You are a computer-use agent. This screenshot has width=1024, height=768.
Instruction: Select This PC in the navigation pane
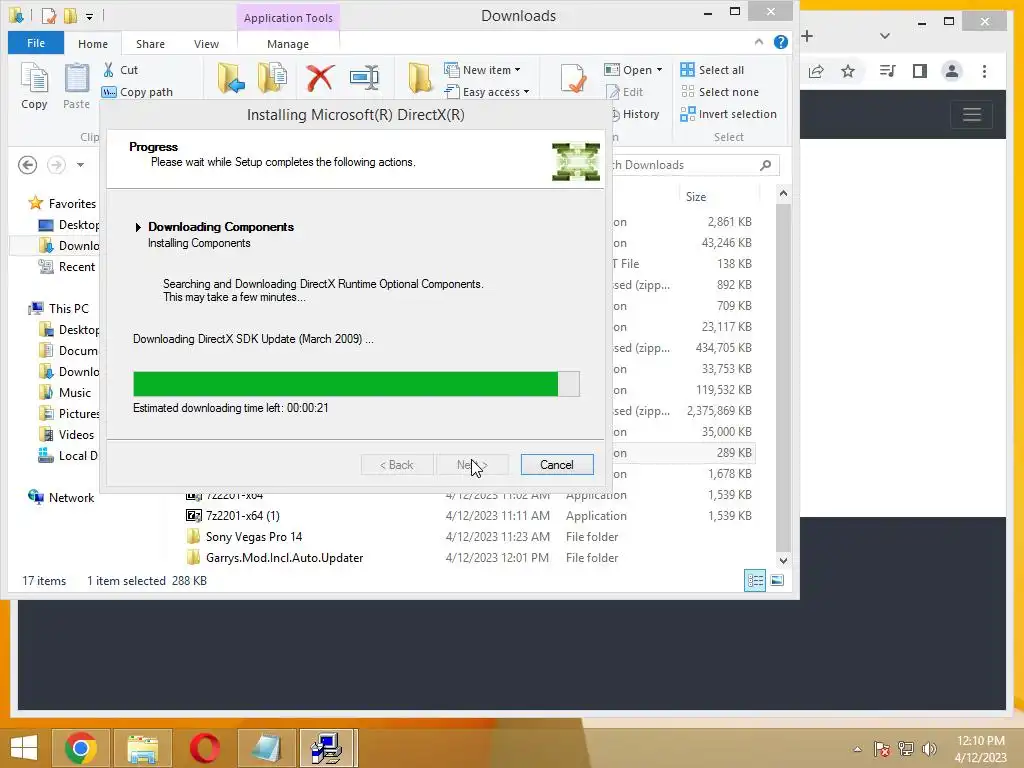pos(59,309)
